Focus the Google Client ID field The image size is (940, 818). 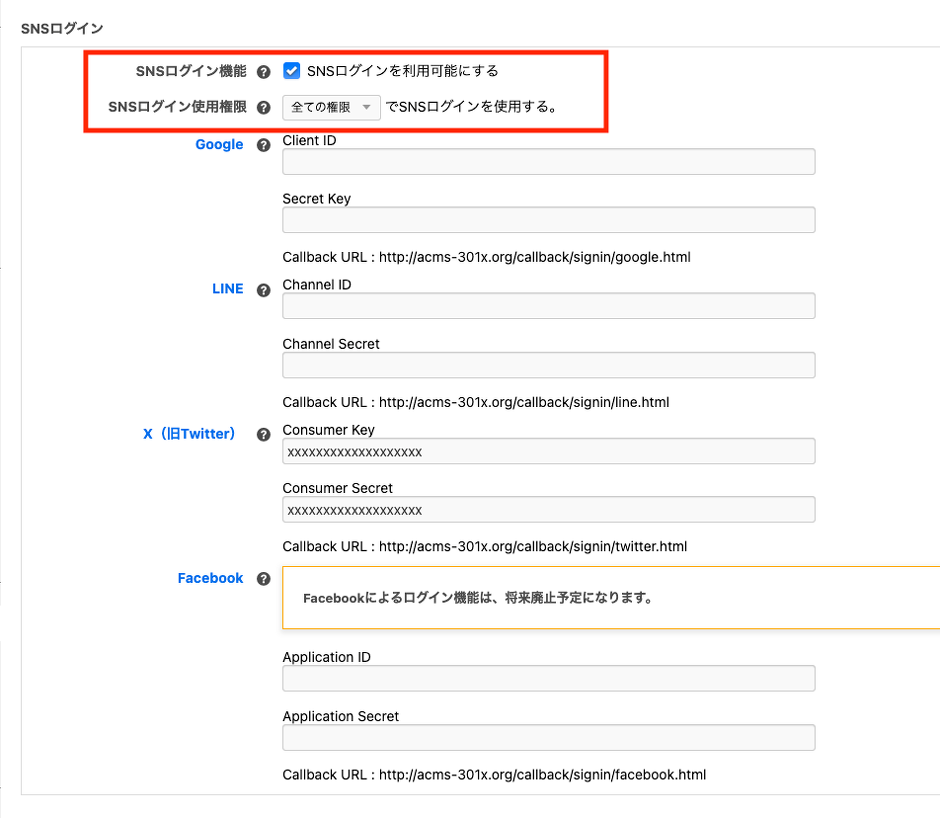[x=548, y=162]
